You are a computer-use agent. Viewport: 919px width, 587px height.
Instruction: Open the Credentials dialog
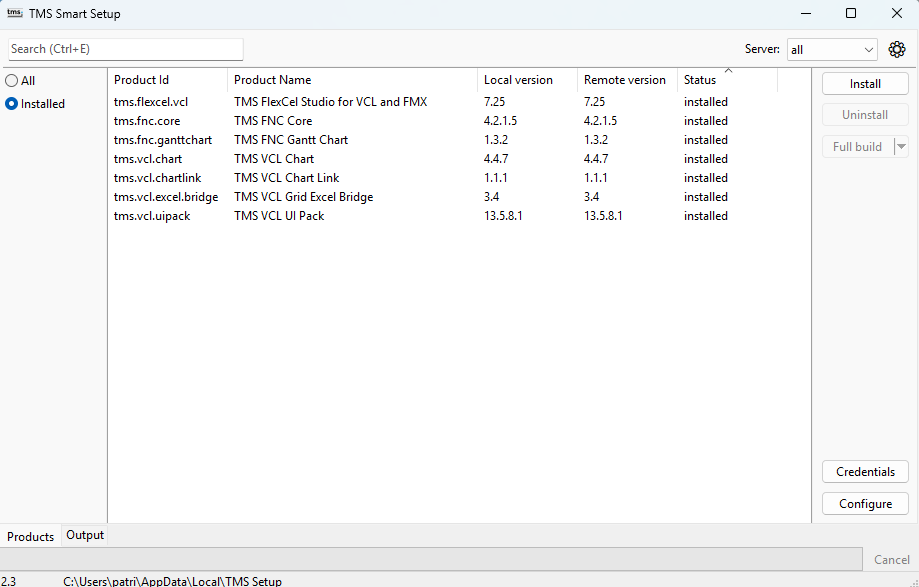pos(865,472)
